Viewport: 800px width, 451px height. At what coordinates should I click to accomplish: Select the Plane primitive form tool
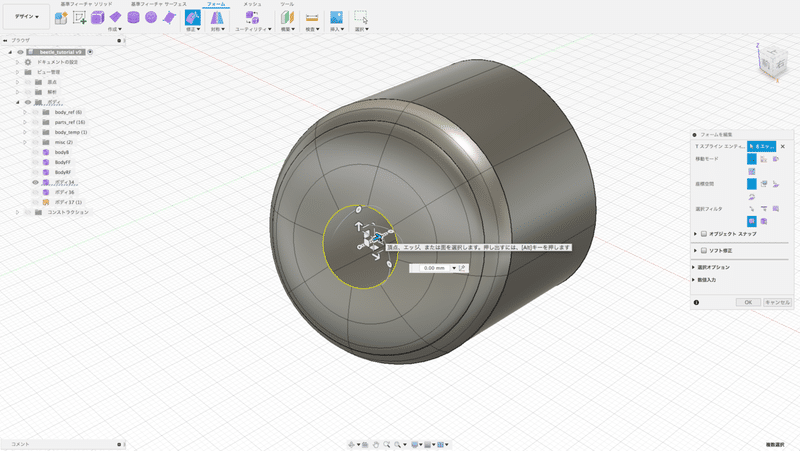(116, 17)
